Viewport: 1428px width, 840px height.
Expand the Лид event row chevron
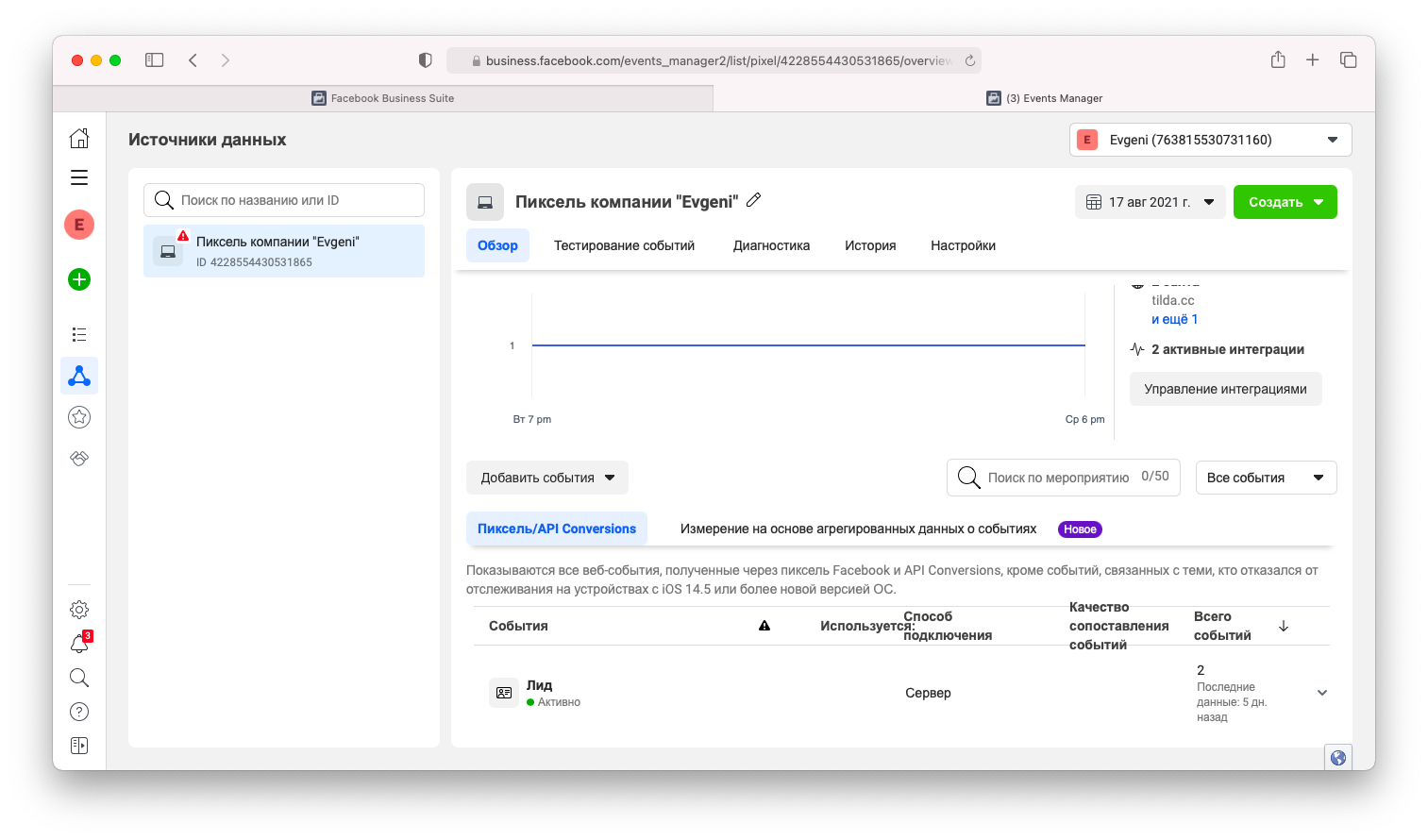click(1322, 693)
